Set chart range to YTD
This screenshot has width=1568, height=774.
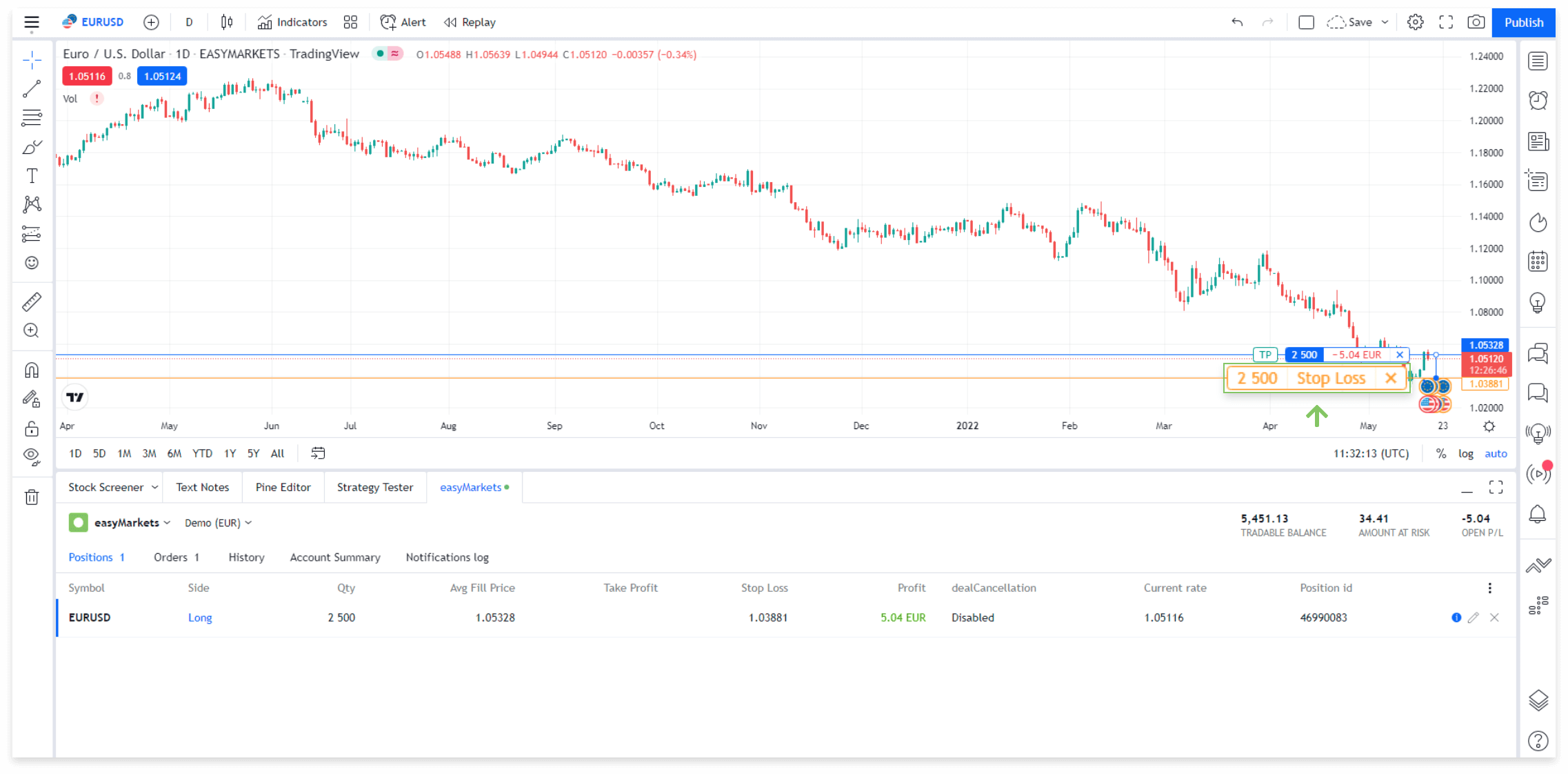[x=202, y=453]
